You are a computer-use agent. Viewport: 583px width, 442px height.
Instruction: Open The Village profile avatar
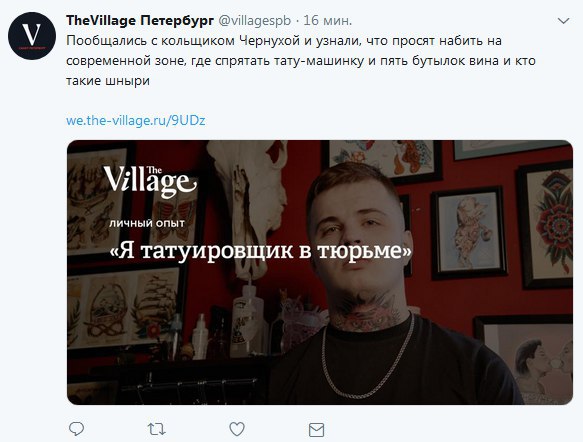tap(32, 36)
